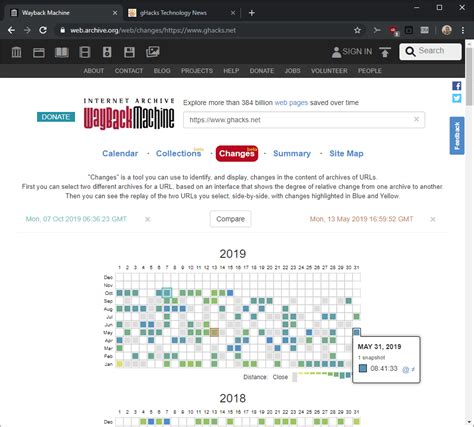
Task: Select the Changes view tab
Action: (237, 153)
